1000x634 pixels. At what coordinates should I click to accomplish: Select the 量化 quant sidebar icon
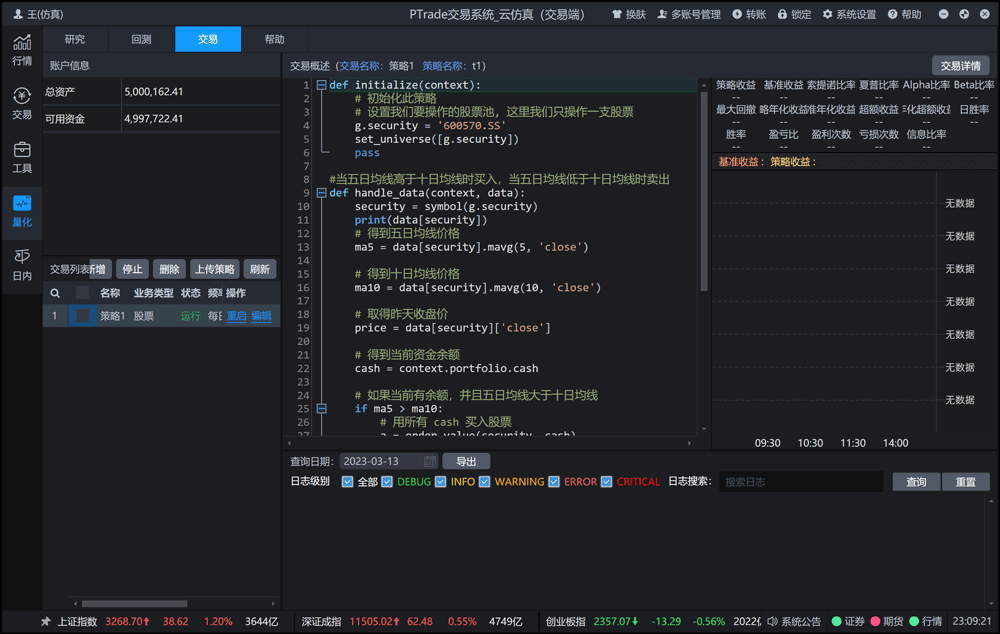point(22,211)
